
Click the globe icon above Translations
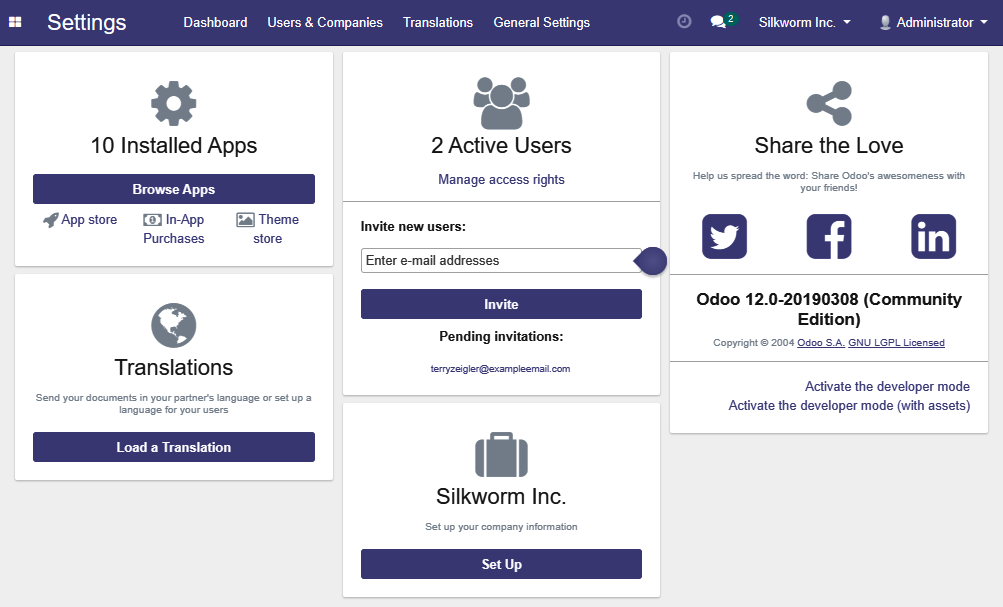click(x=173, y=326)
